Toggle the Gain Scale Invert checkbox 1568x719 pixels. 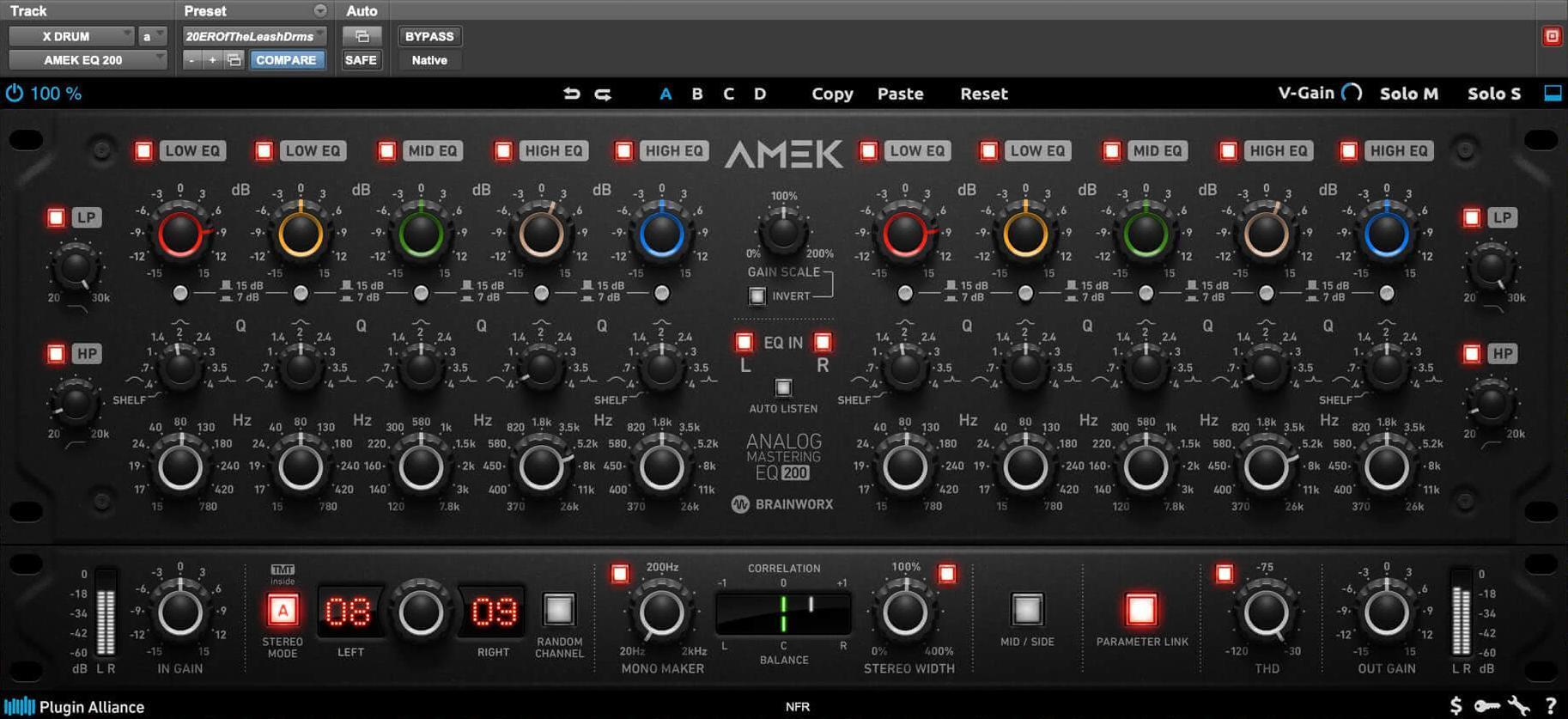tap(757, 296)
